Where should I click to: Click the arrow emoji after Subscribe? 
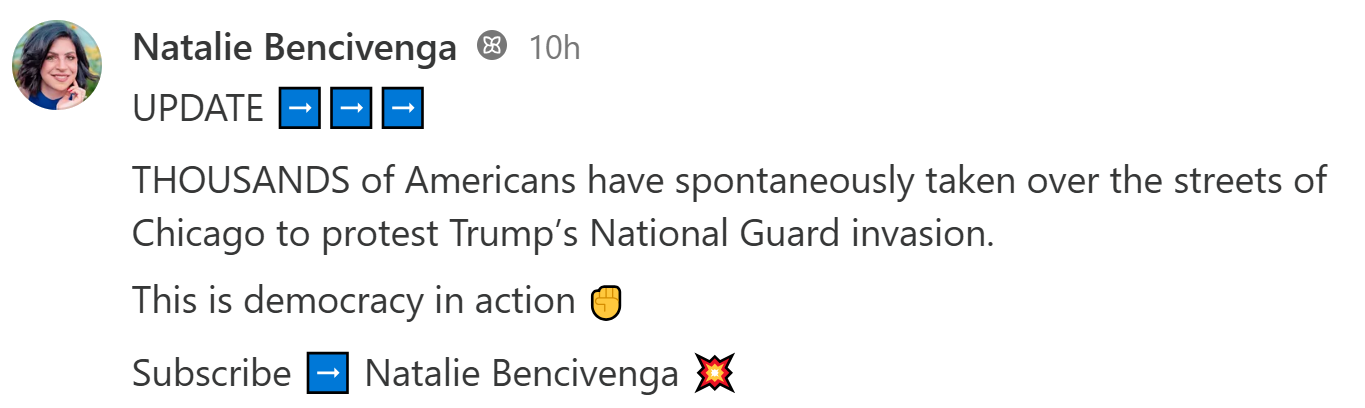(327, 374)
